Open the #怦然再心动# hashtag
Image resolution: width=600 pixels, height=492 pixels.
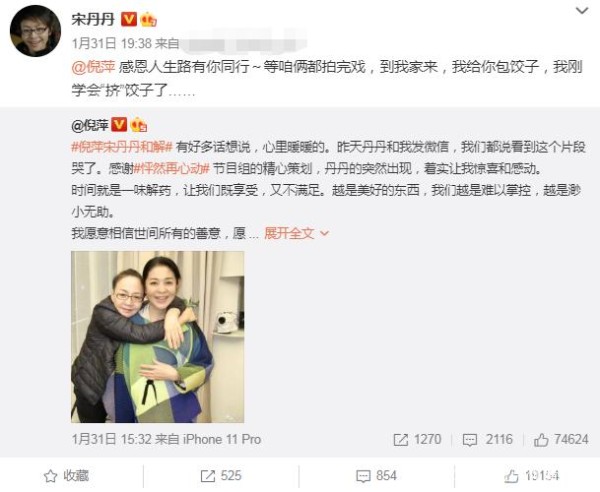tap(172, 168)
